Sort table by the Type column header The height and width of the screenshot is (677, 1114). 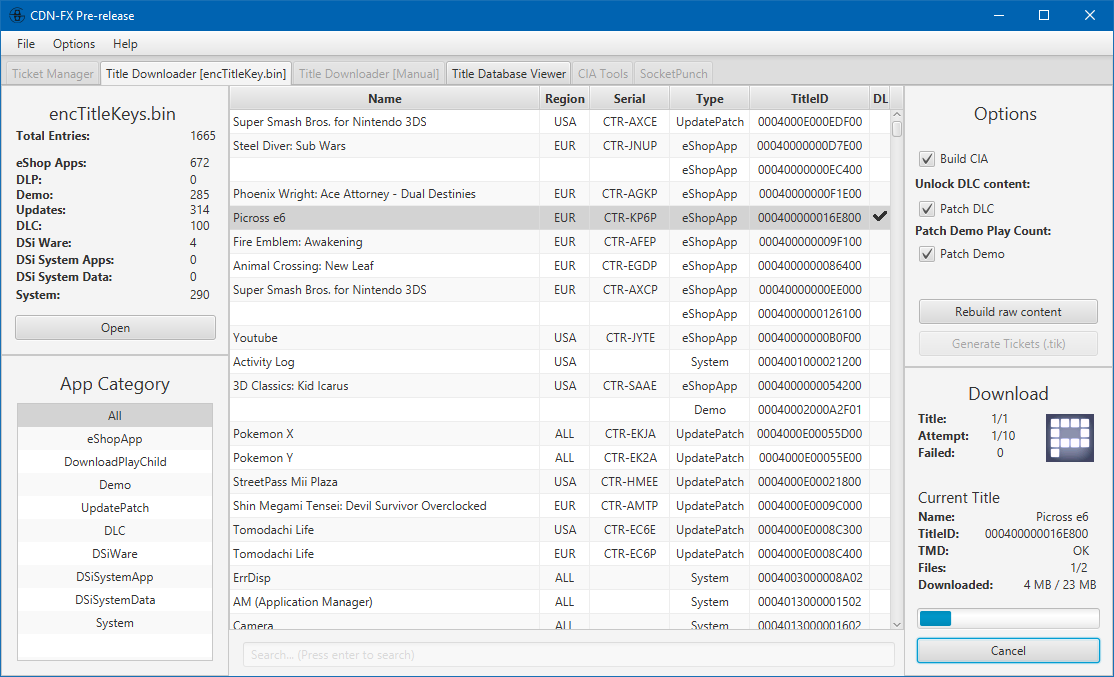pyautogui.click(x=710, y=99)
